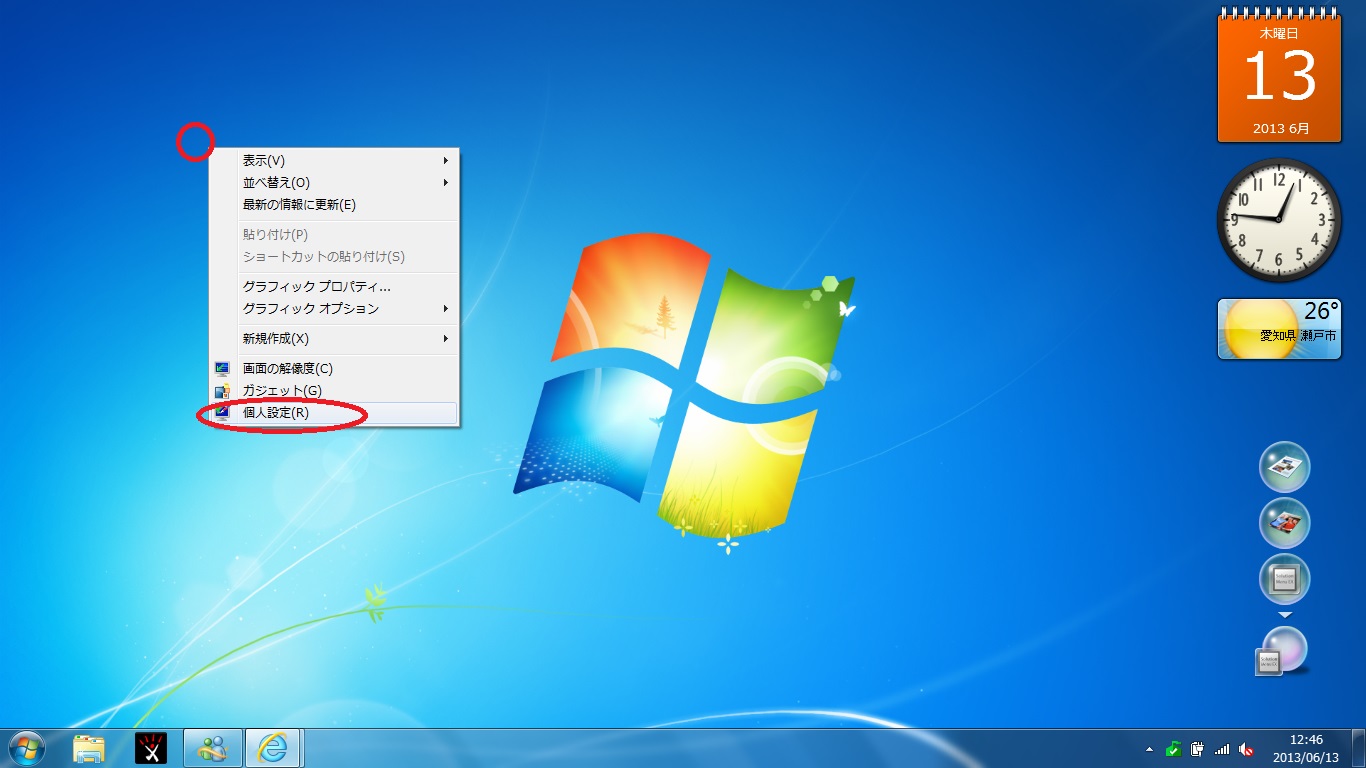This screenshot has height=768, width=1366.
Task: Open the wireless signal bars tray icon
Action: [x=1221, y=749]
